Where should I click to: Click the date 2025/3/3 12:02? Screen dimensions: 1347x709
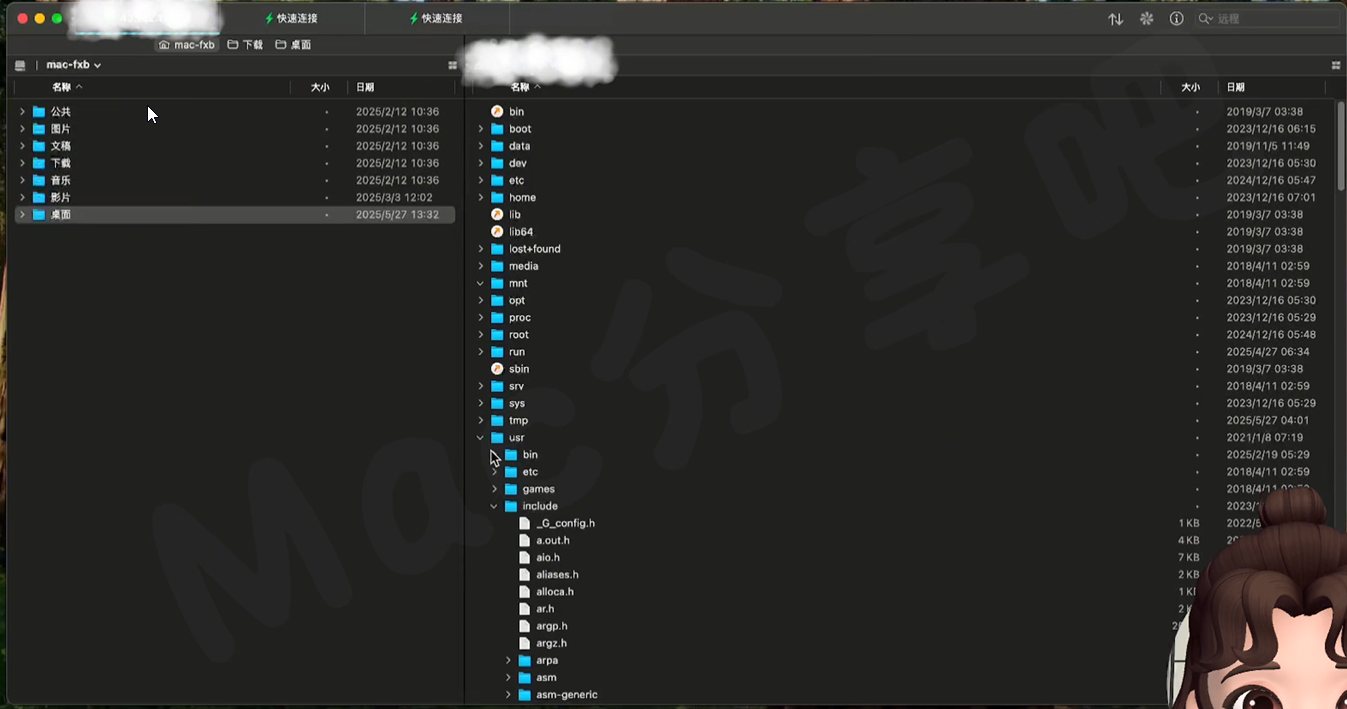click(394, 198)
